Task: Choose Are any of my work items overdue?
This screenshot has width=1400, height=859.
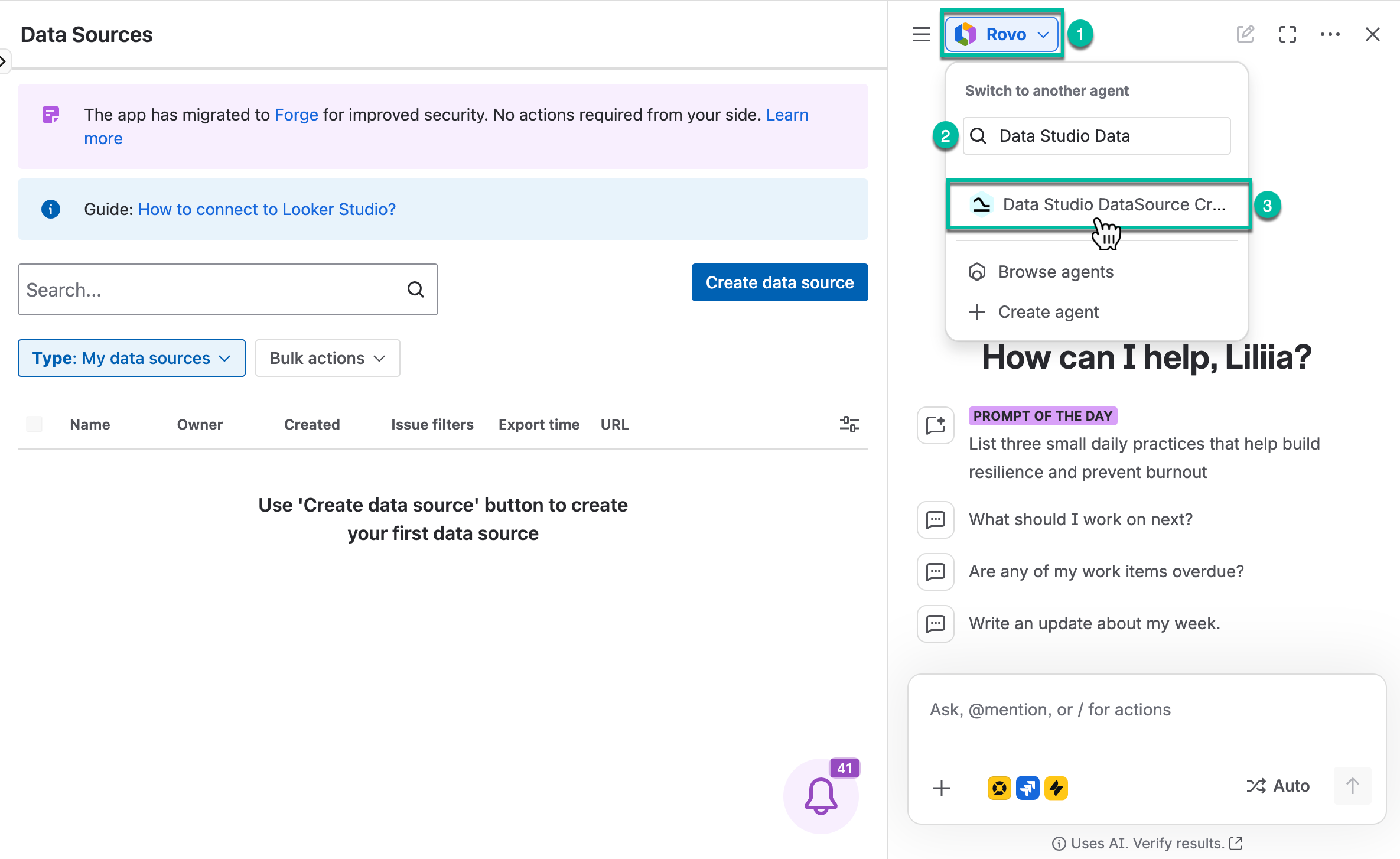Action: pos(1106,571)
